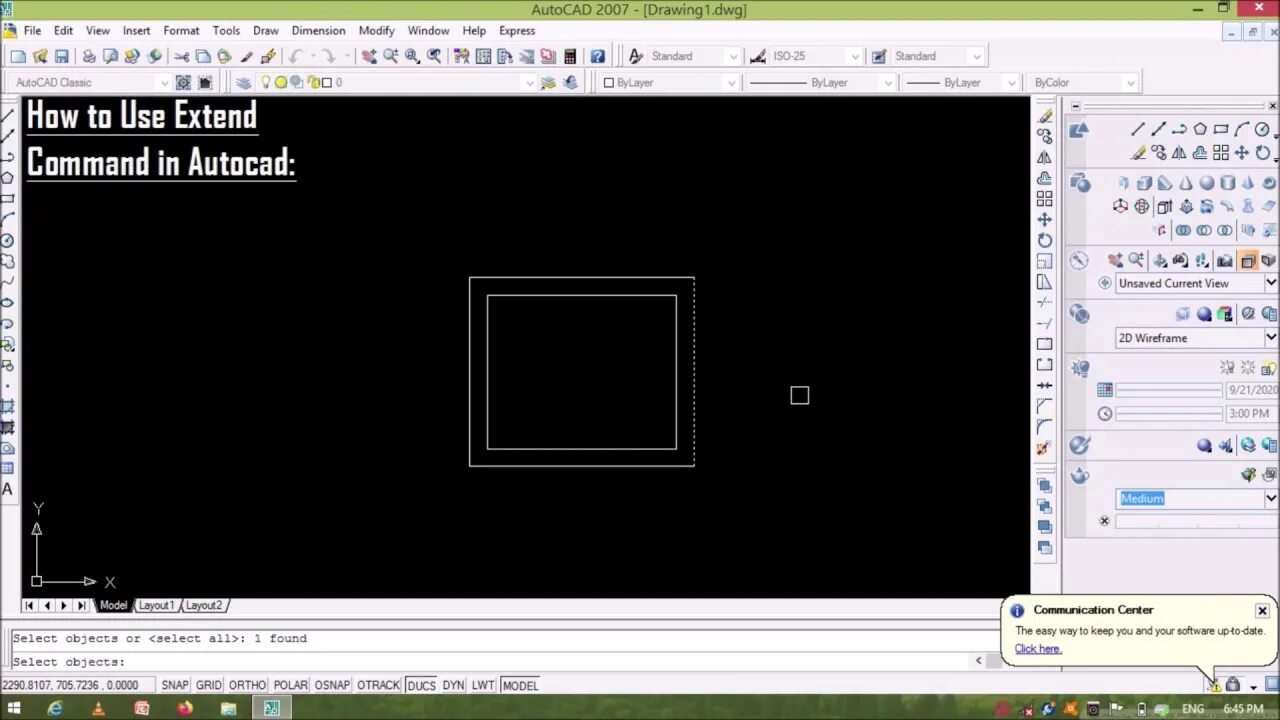
Task: Toggle SNAP mode in status bar
Action: click(175, 685)
